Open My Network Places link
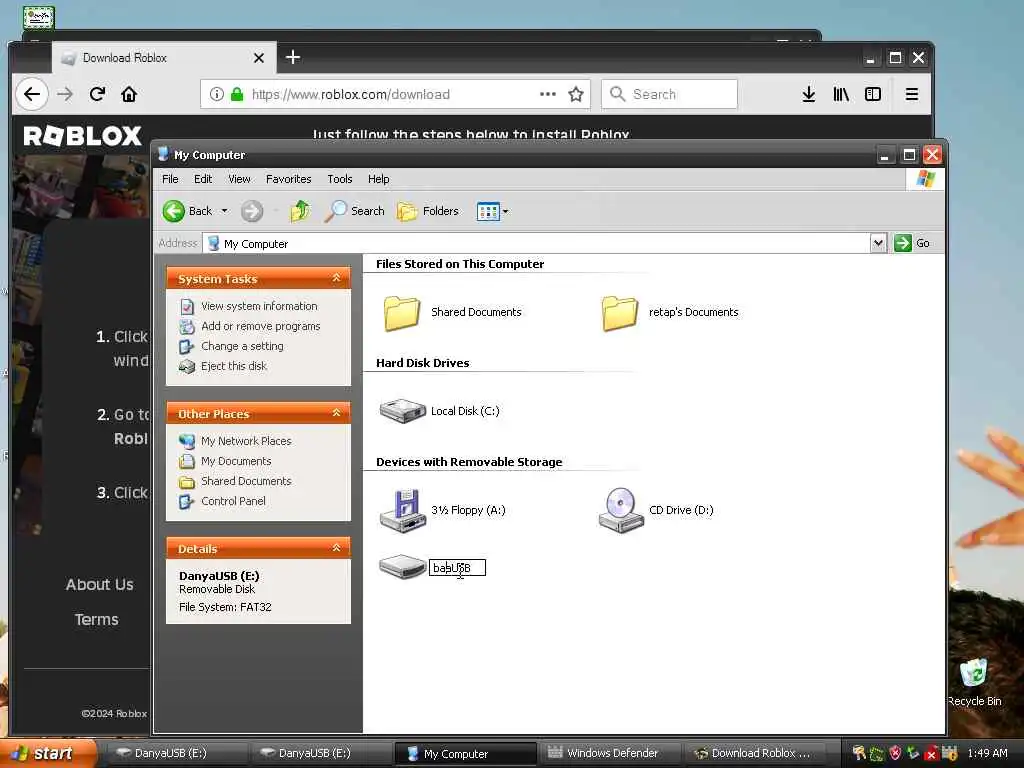Image resolution: width=1024 pixels, height=768 pixels. pyautogui.click(x=246, y=441)
